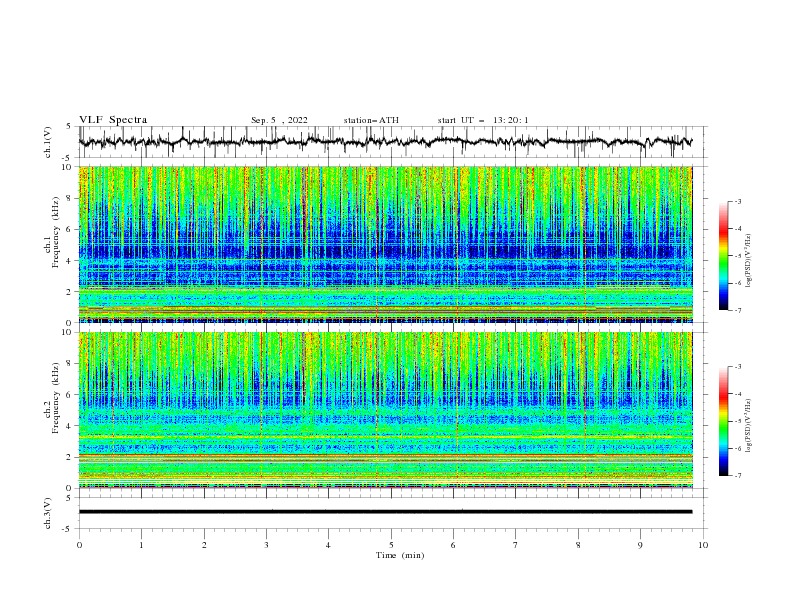The height and width of the screenshot is (612, 792).
Task: Click the log(PSD) label beside ch.1 colorbar
Action: [750, 261]
